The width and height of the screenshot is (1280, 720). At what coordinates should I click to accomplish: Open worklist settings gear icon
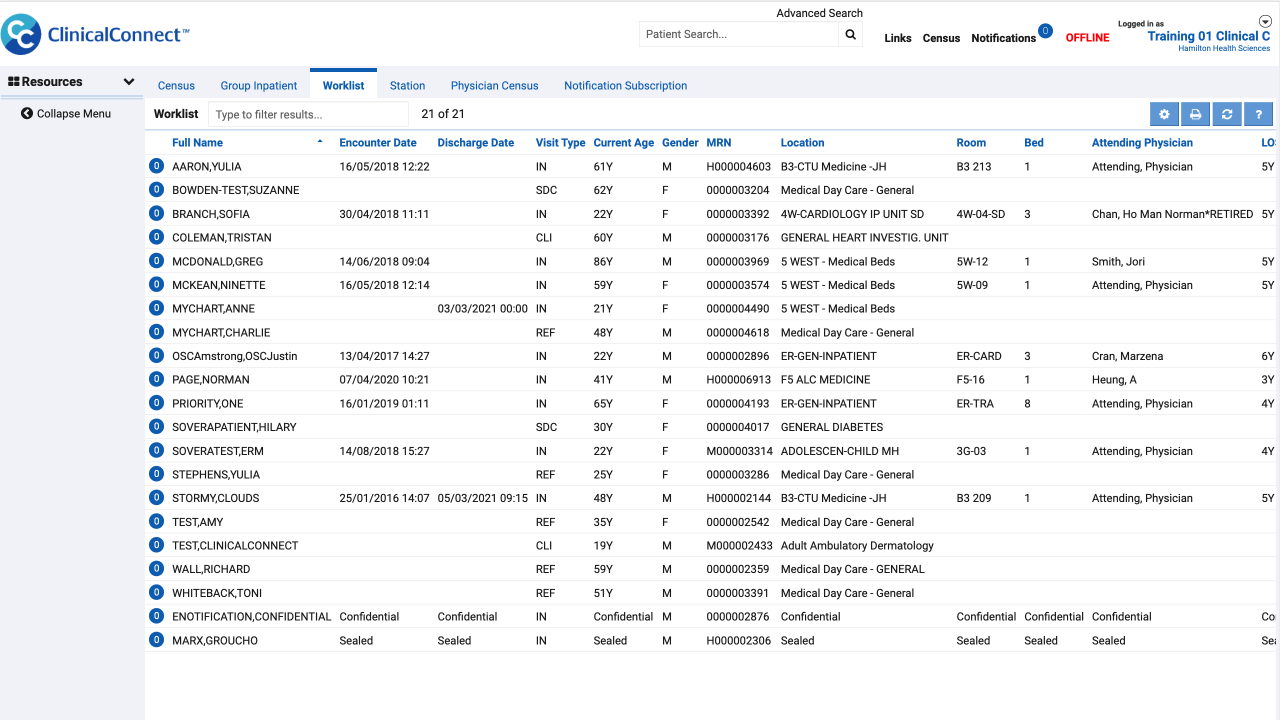[x=1164, y=114]
